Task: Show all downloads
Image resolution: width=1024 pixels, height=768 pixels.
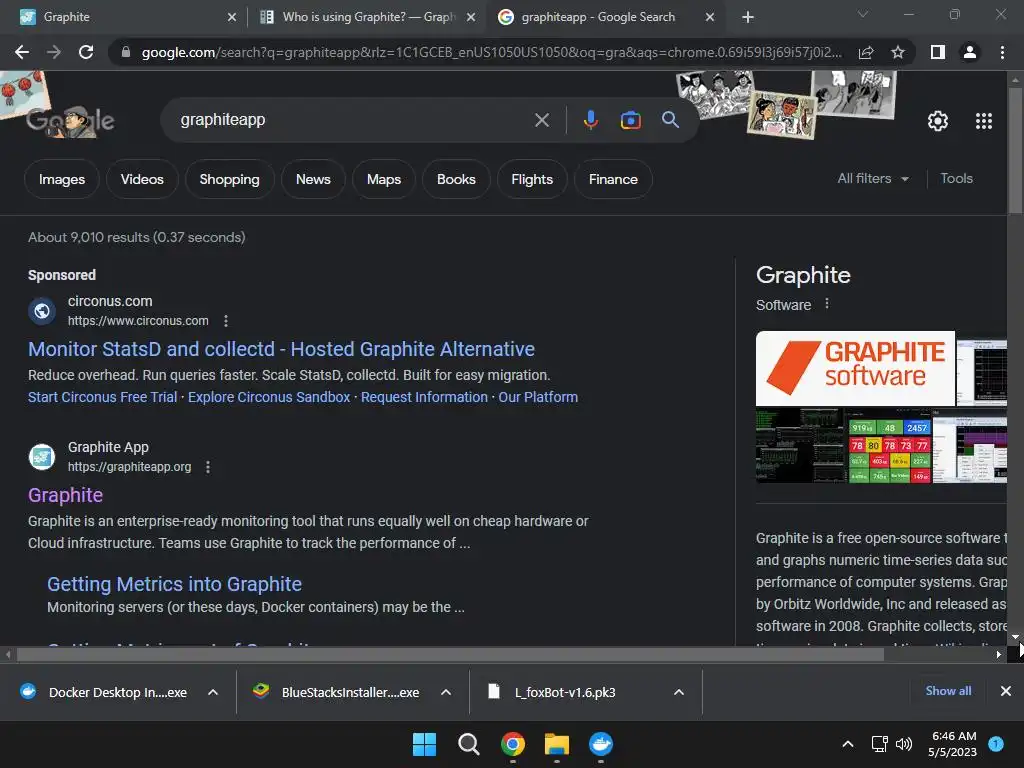Action: (948, 691)
